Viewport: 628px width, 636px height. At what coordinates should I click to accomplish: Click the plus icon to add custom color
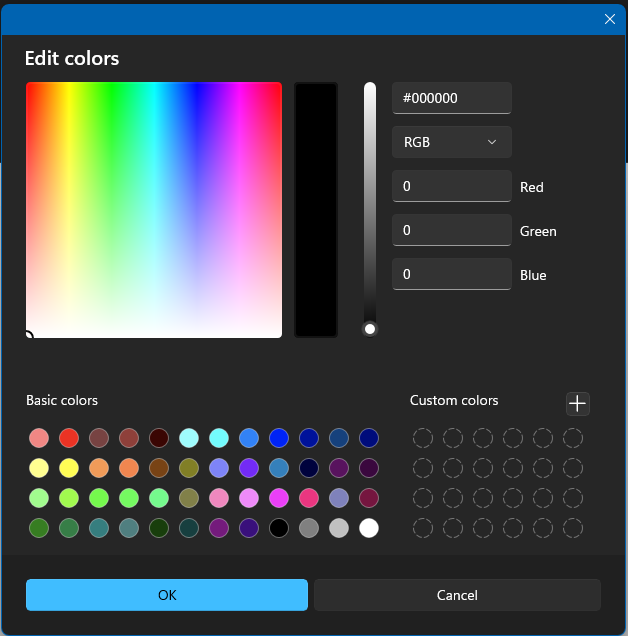pyautogui.click(x=577, y=404)
